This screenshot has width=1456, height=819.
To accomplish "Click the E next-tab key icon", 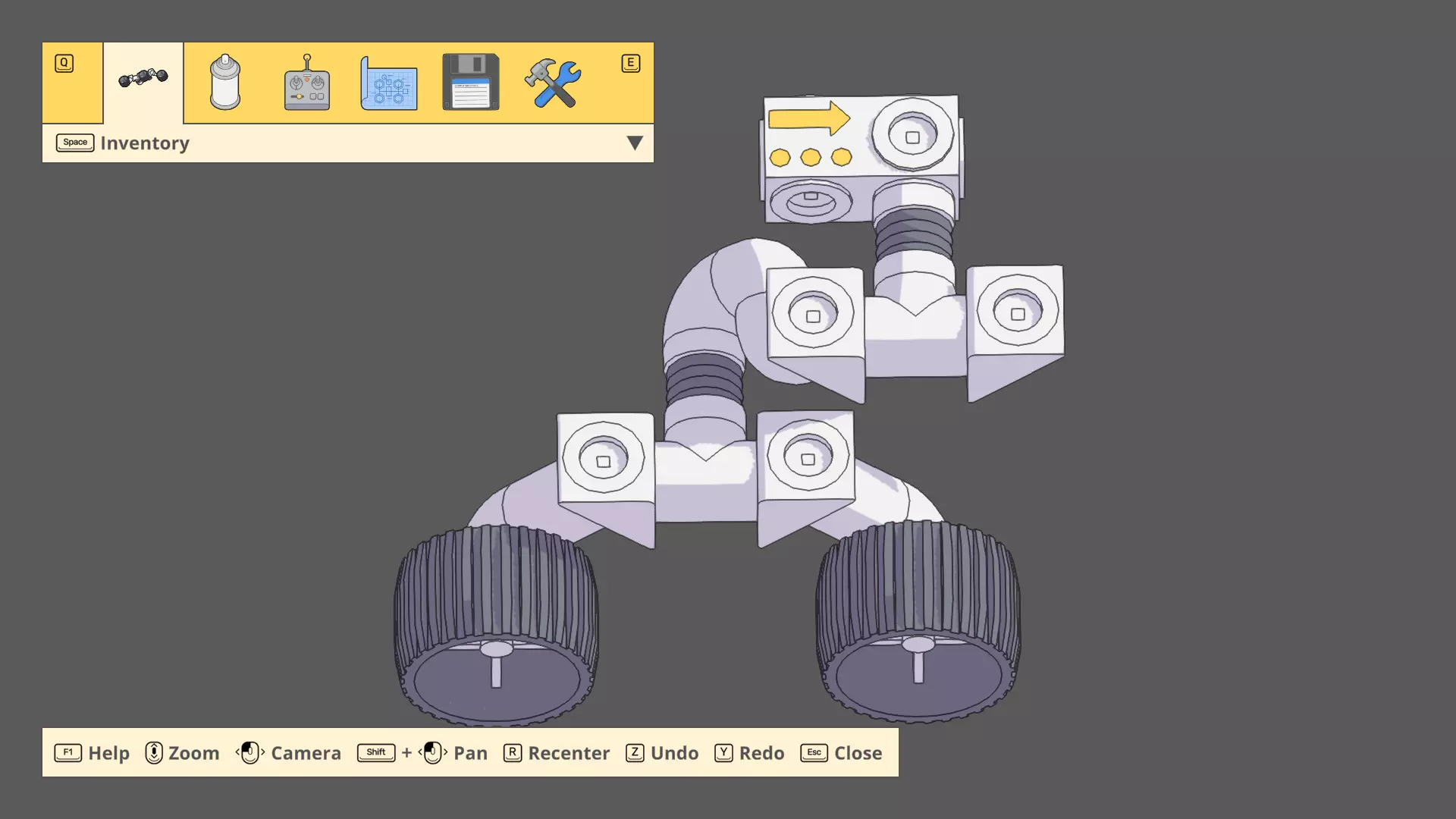I will [x=630, y=63].
